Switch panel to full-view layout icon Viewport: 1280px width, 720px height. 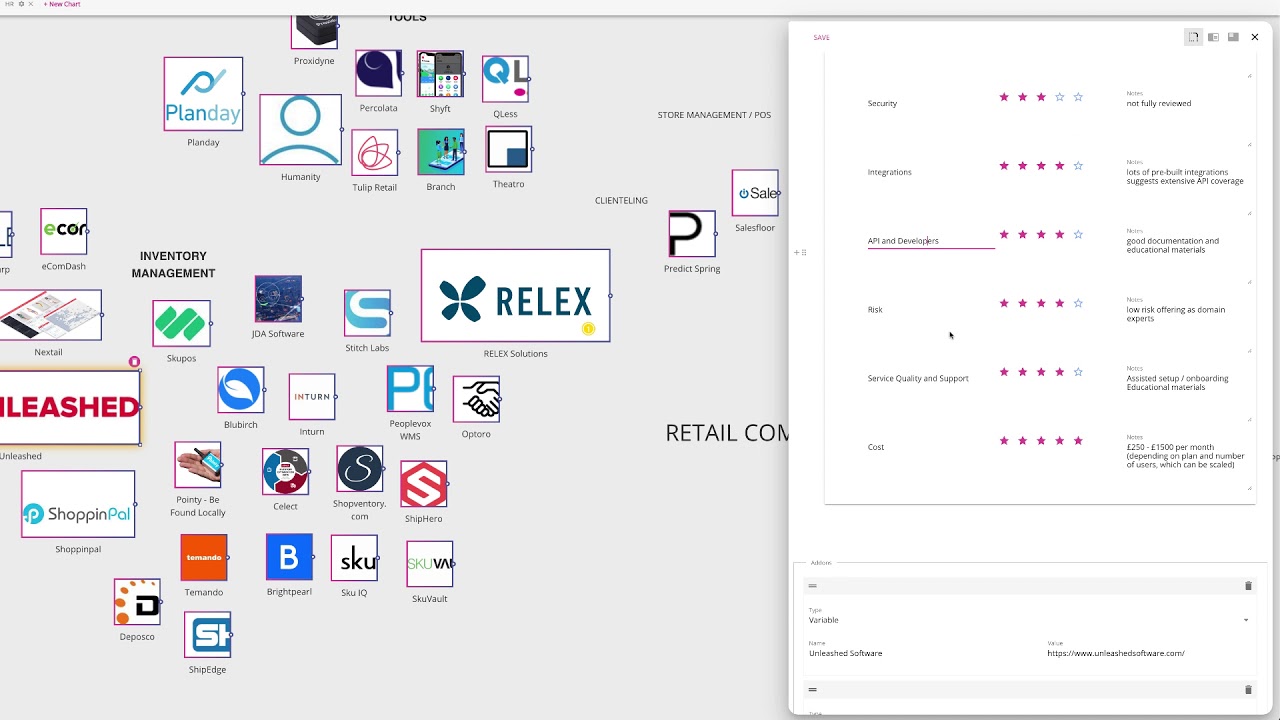click(1233, 37)
